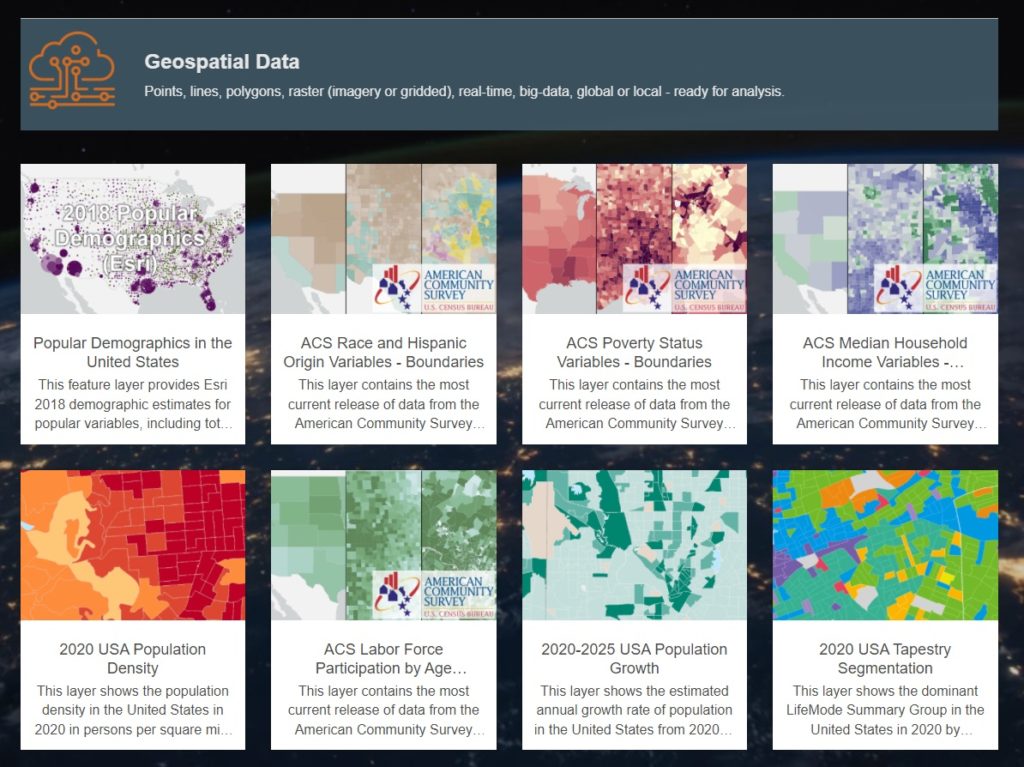This screenshot has height=767, width=1024.
Task: Click the 'dominant LifeMode Summary Group' description text
Action: click(x=885, y=710)
